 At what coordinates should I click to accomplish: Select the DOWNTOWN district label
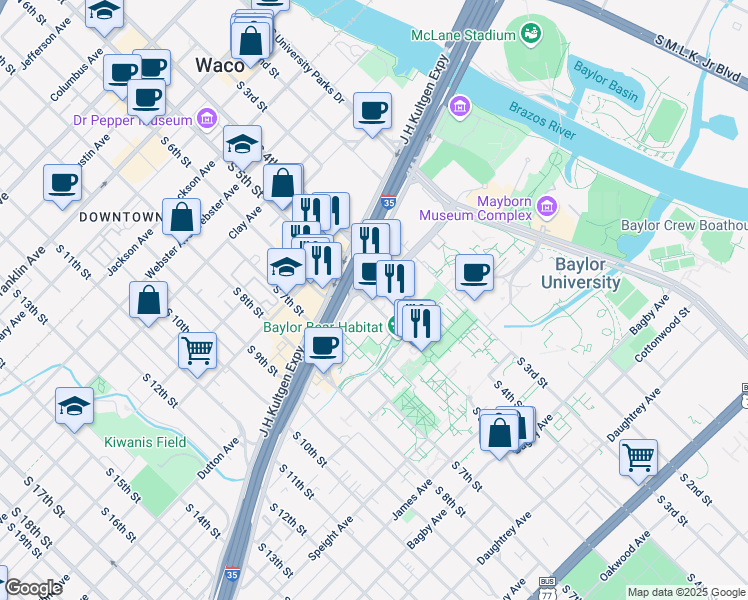point(121,217)
